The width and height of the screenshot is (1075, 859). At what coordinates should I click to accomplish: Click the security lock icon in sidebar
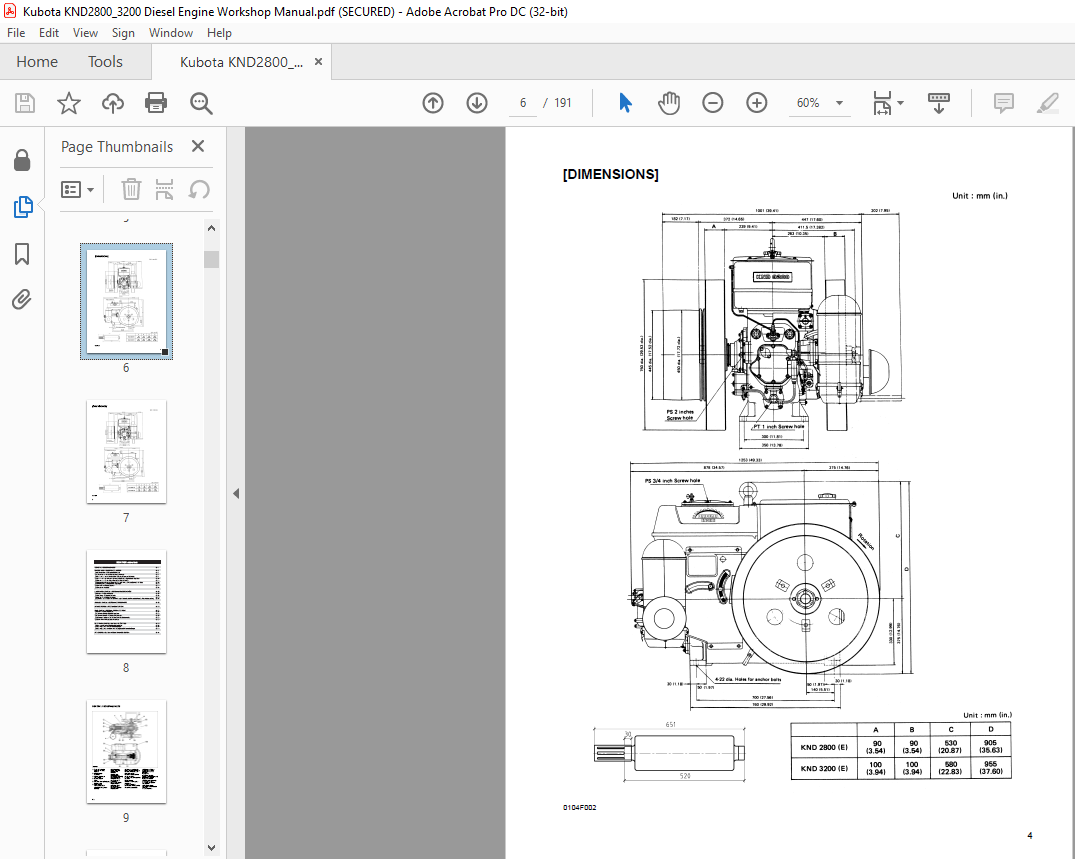[22, 160]
